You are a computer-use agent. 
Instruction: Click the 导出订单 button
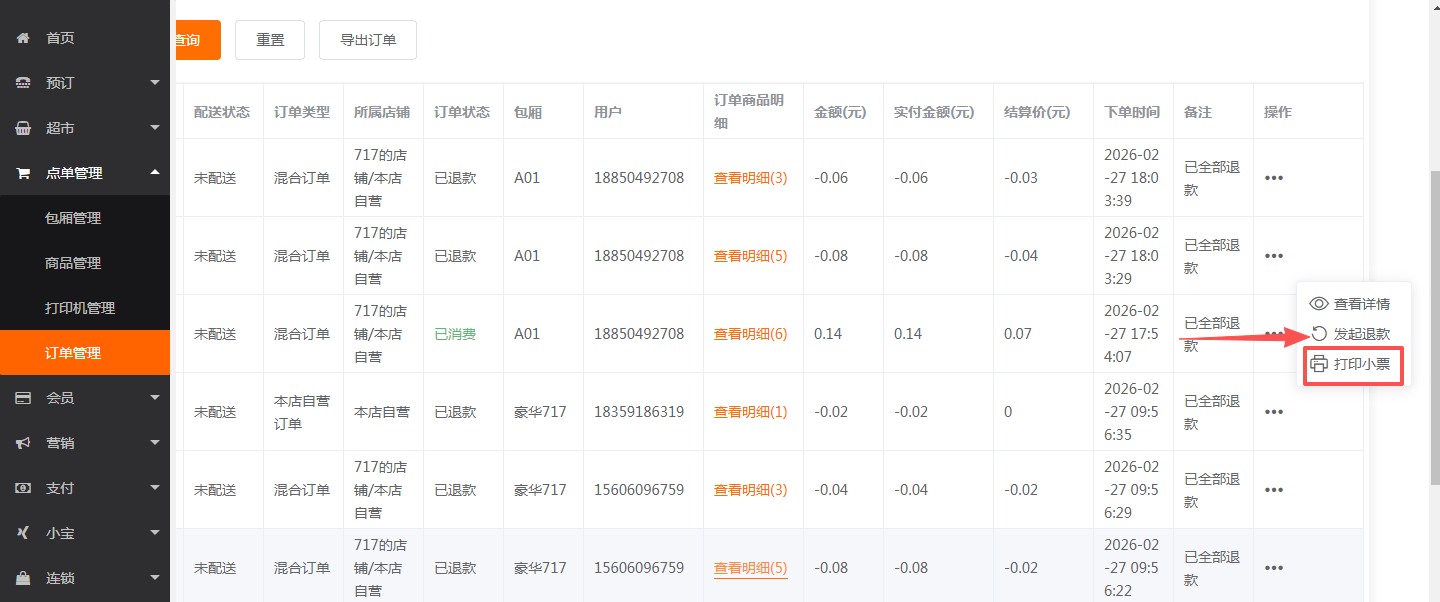(368, 40)
